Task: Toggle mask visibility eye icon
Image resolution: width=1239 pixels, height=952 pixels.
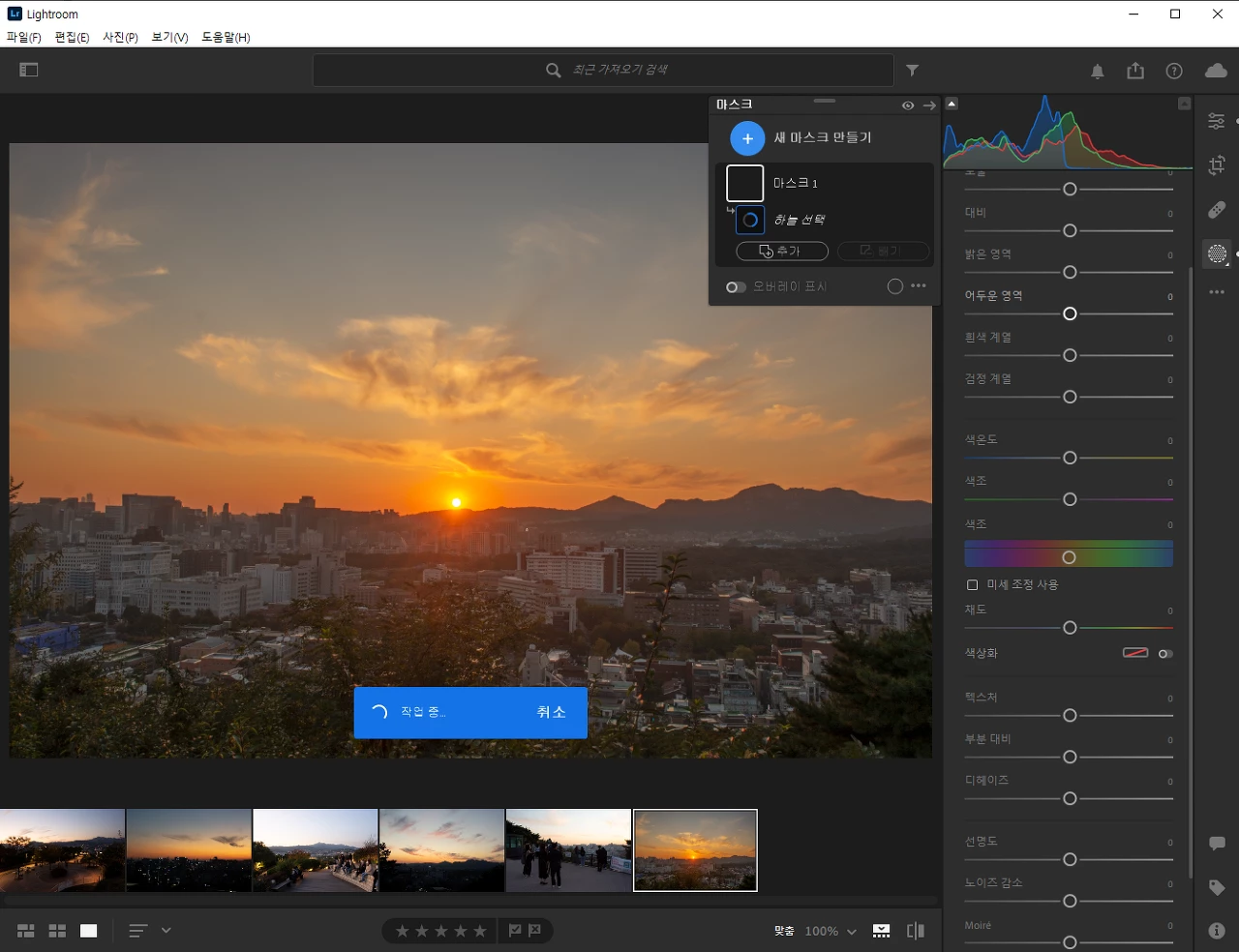Action: [908, 105]
